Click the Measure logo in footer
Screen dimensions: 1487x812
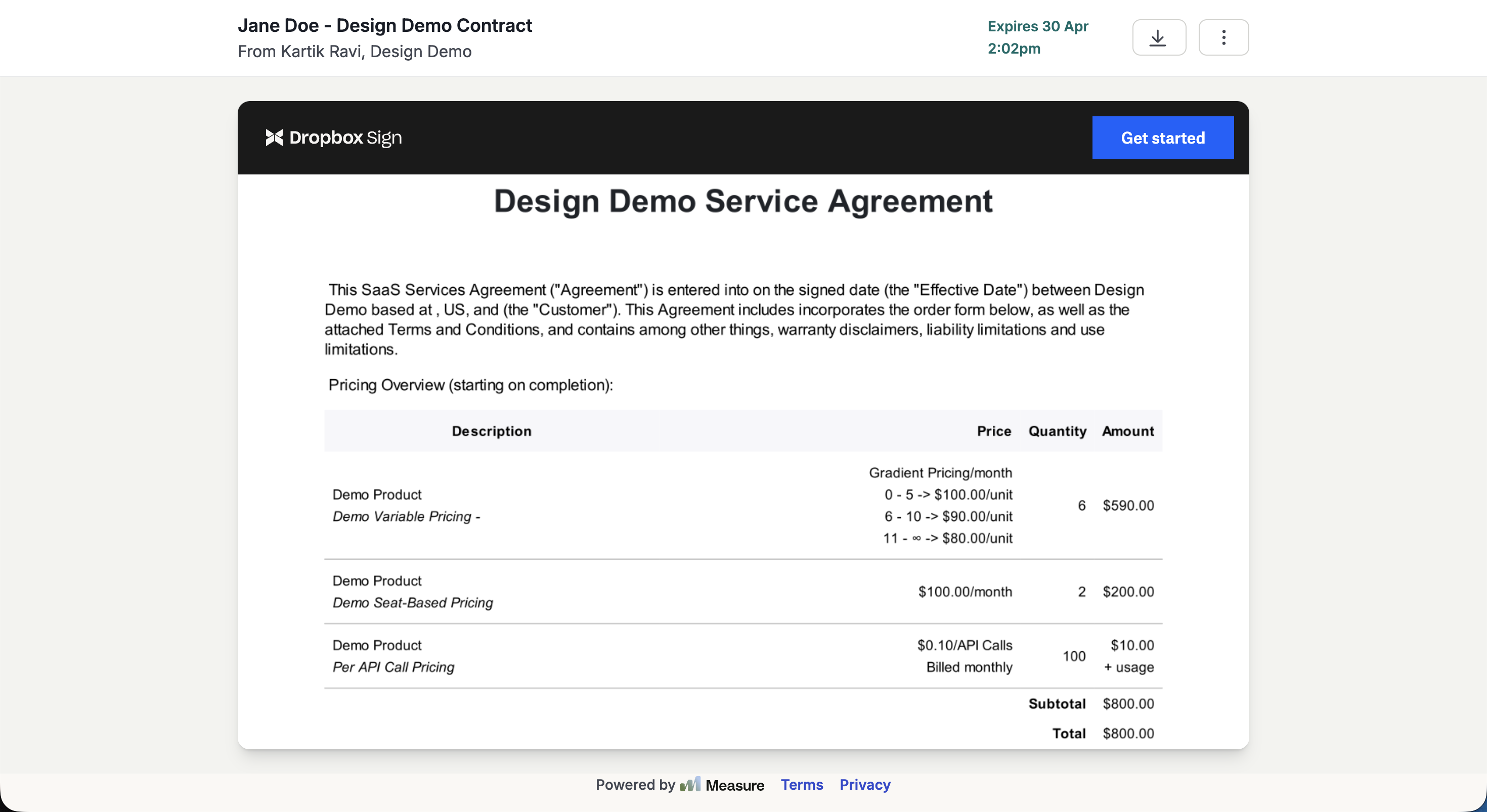[x=722, y=785]
